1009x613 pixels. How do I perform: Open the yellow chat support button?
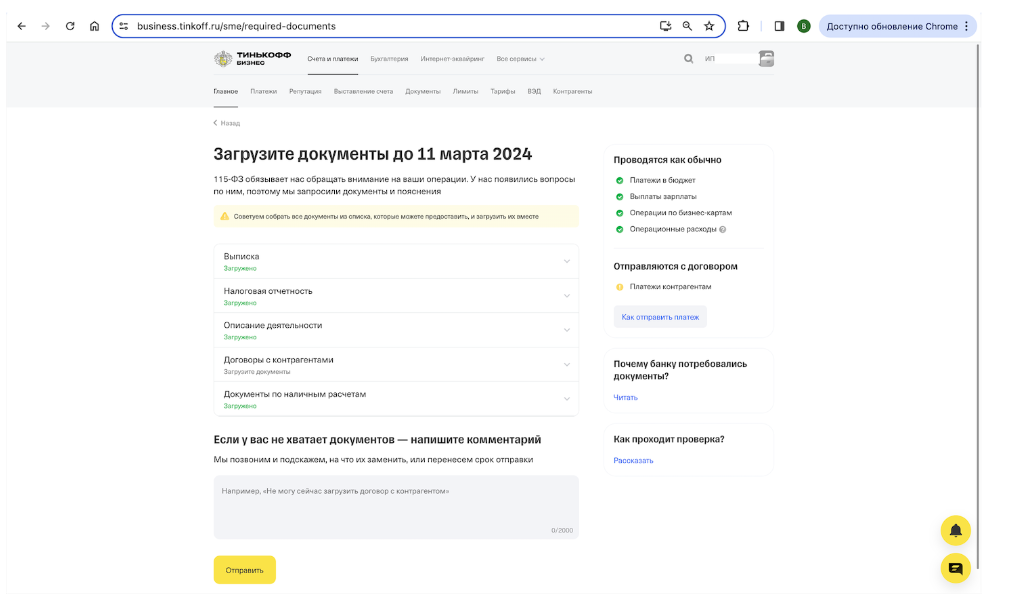click(x=956, y=569)
